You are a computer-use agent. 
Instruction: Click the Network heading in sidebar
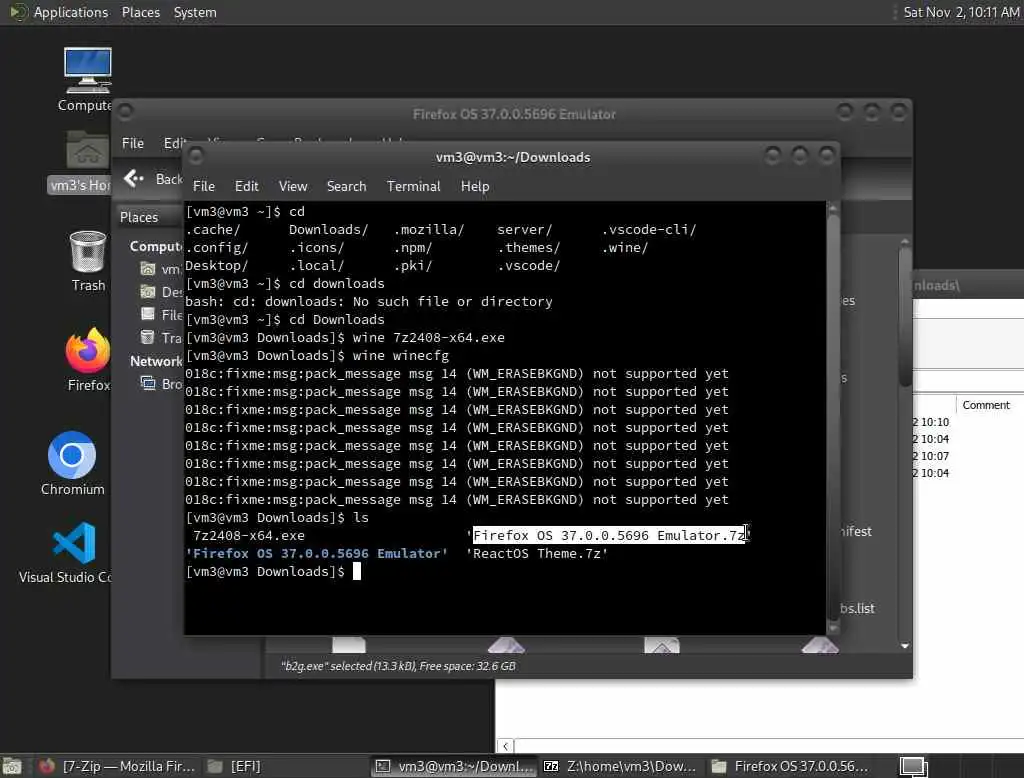(x=156, y=361)
